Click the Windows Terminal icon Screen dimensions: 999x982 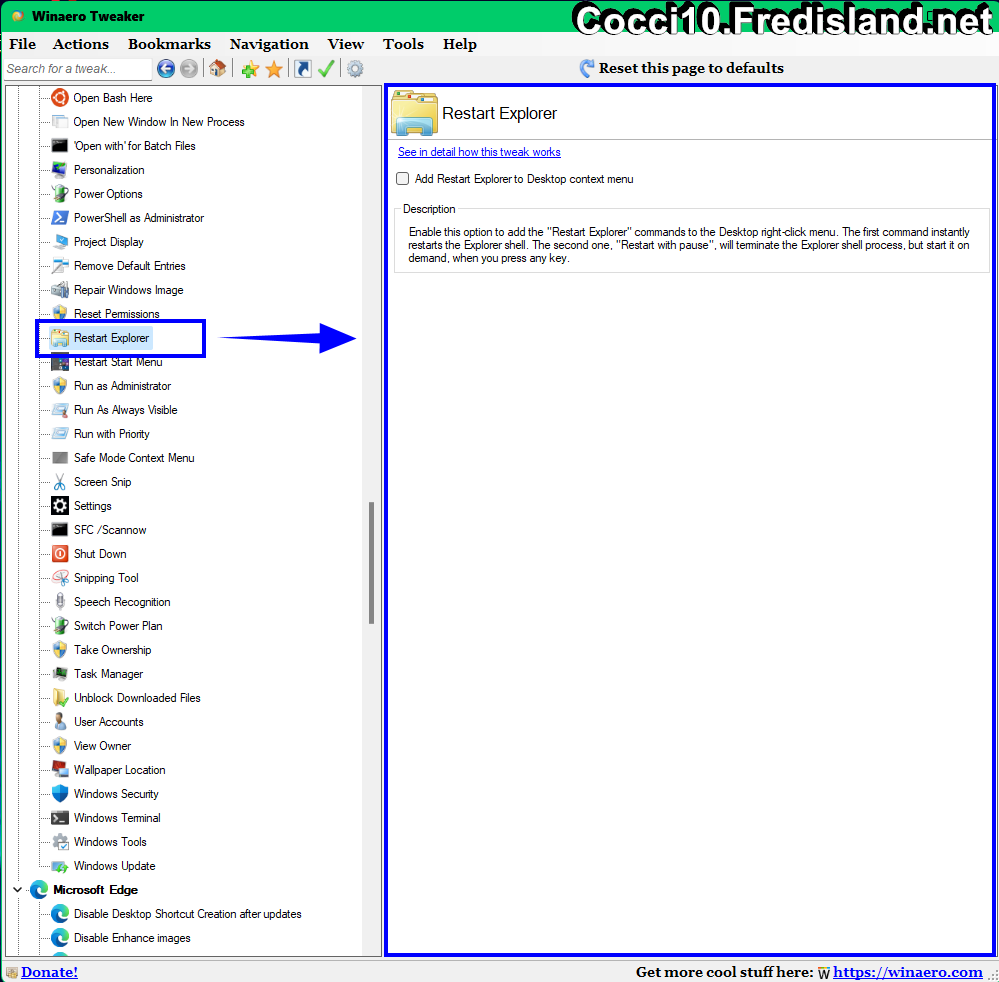[60, 818]
